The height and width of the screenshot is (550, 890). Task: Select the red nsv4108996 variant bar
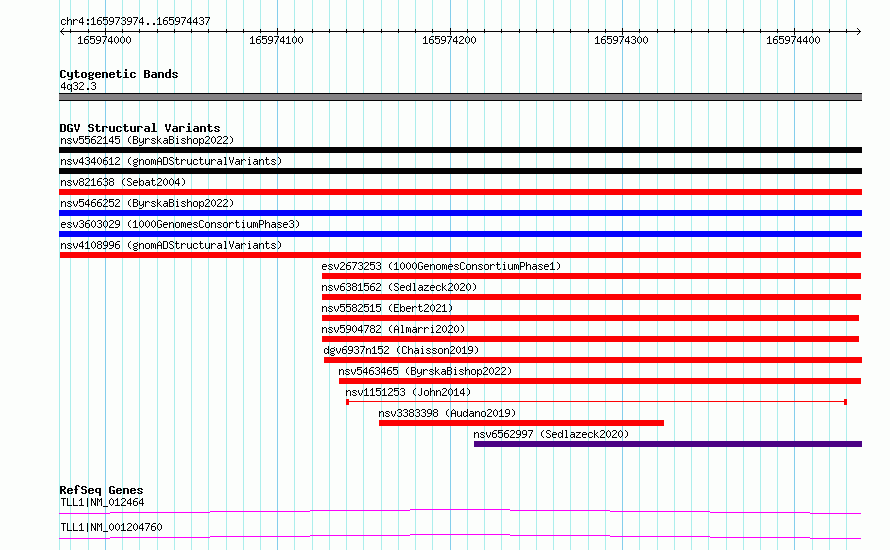(460, 255)
